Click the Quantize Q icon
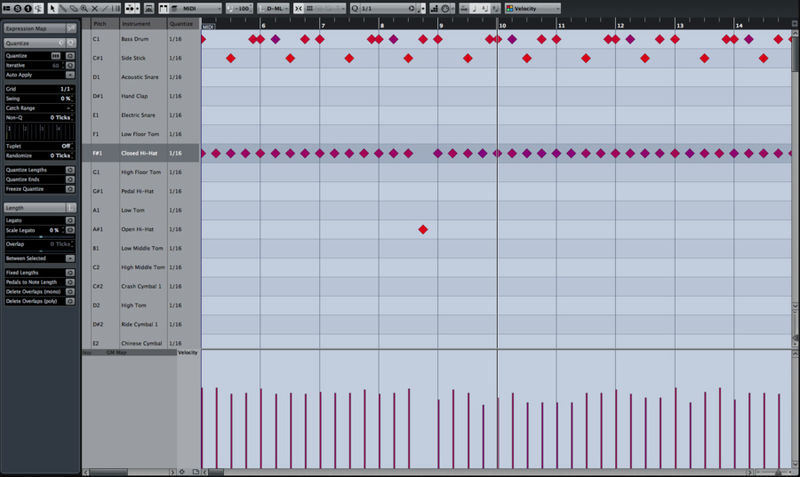800x477 pixels. pos(355,8)
